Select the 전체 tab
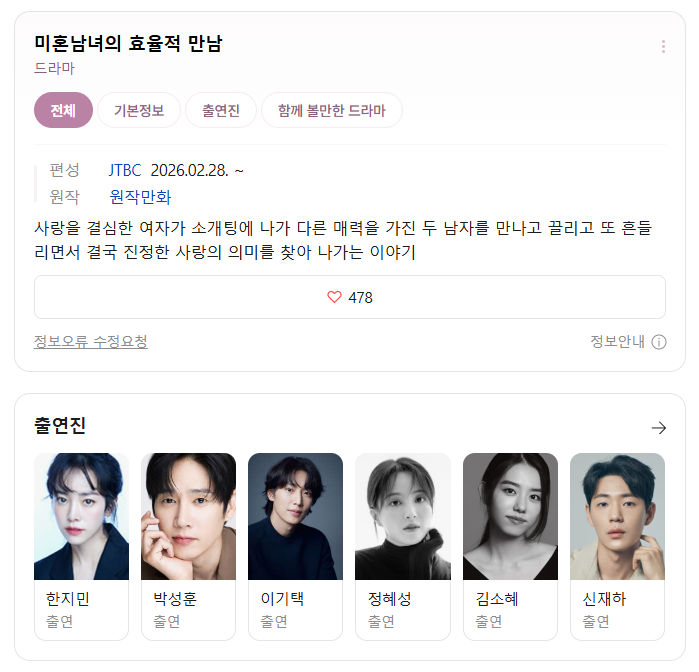Viewport: 699px width, 672px height. pos(63,110)
